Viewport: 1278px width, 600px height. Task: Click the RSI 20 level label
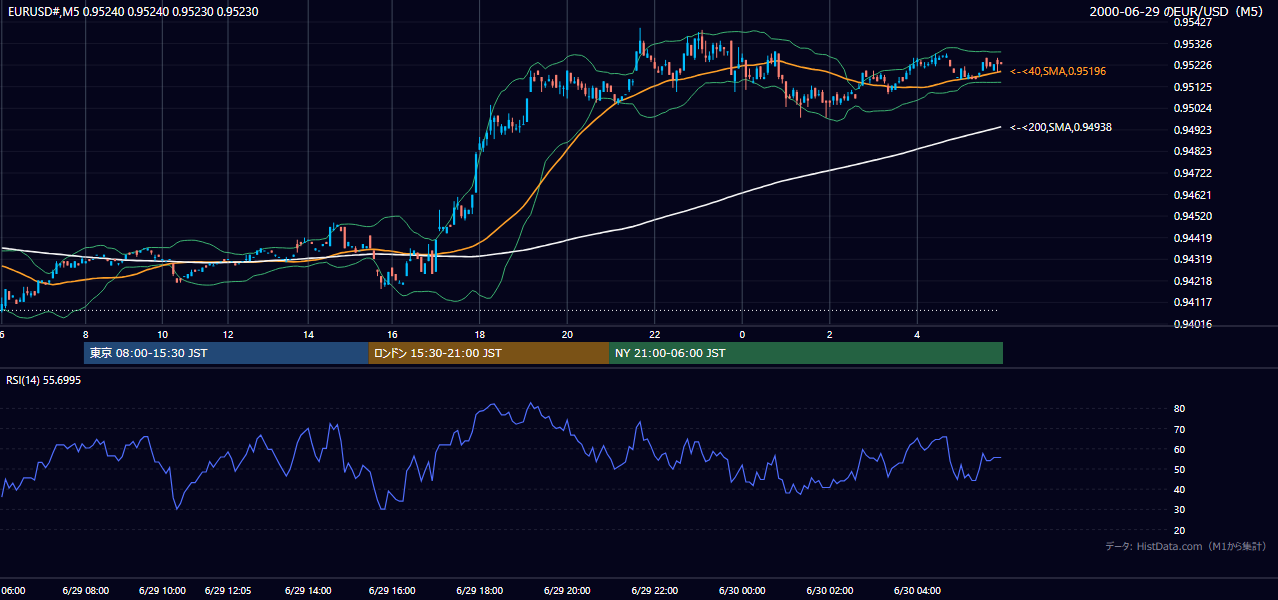pyautogui.click(x=1180, y=530)
